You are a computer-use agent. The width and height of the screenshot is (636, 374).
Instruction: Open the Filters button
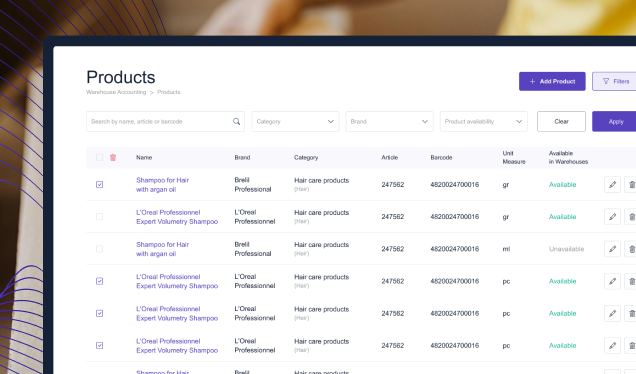click(x=614, y=81)
